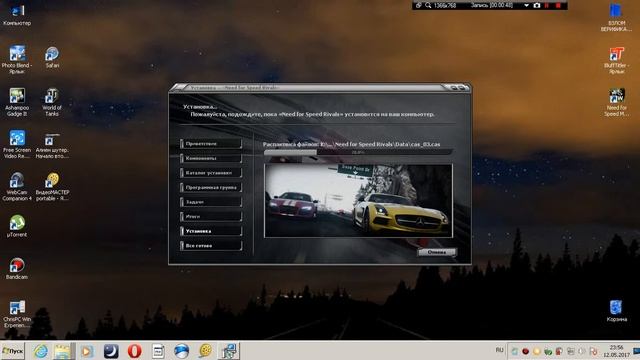The image size is (640, 360).
Task: Open the ВидеоМАСТЕР portable icon
Action: (52, 187)
